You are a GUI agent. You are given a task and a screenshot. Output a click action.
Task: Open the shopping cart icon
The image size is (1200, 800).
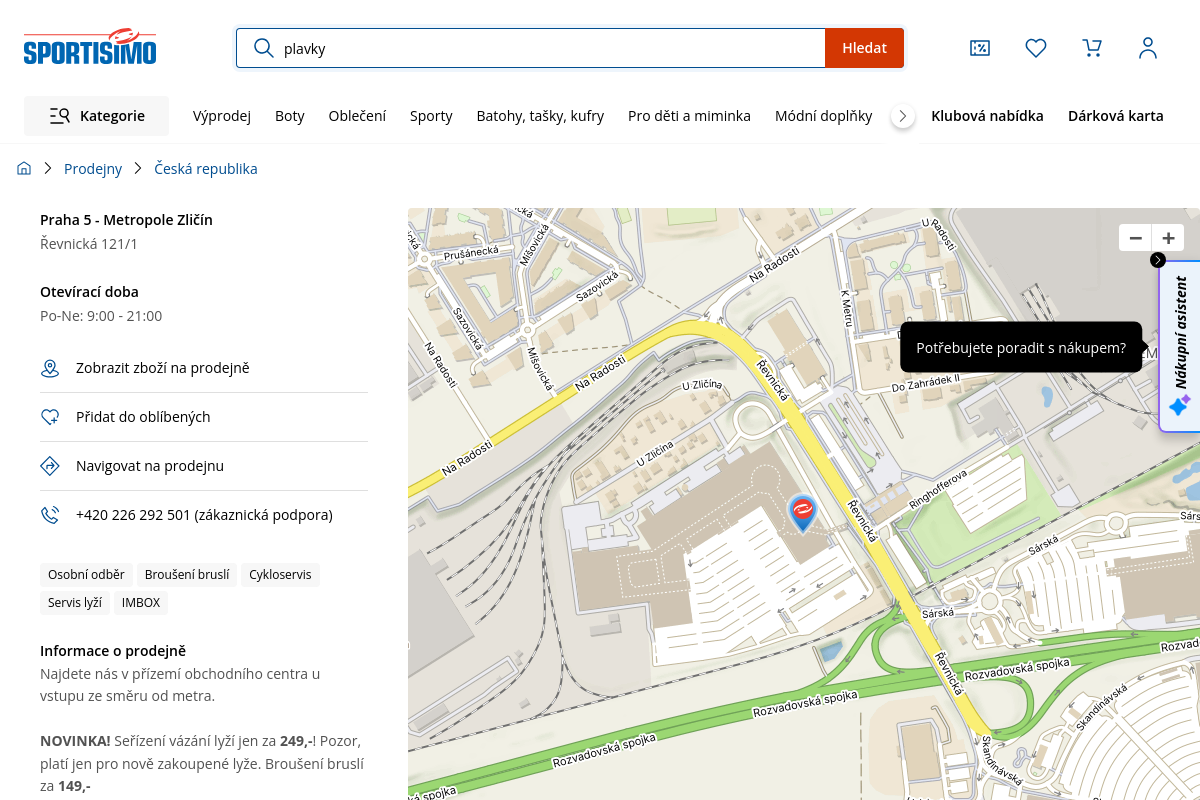coord(1092,48)
